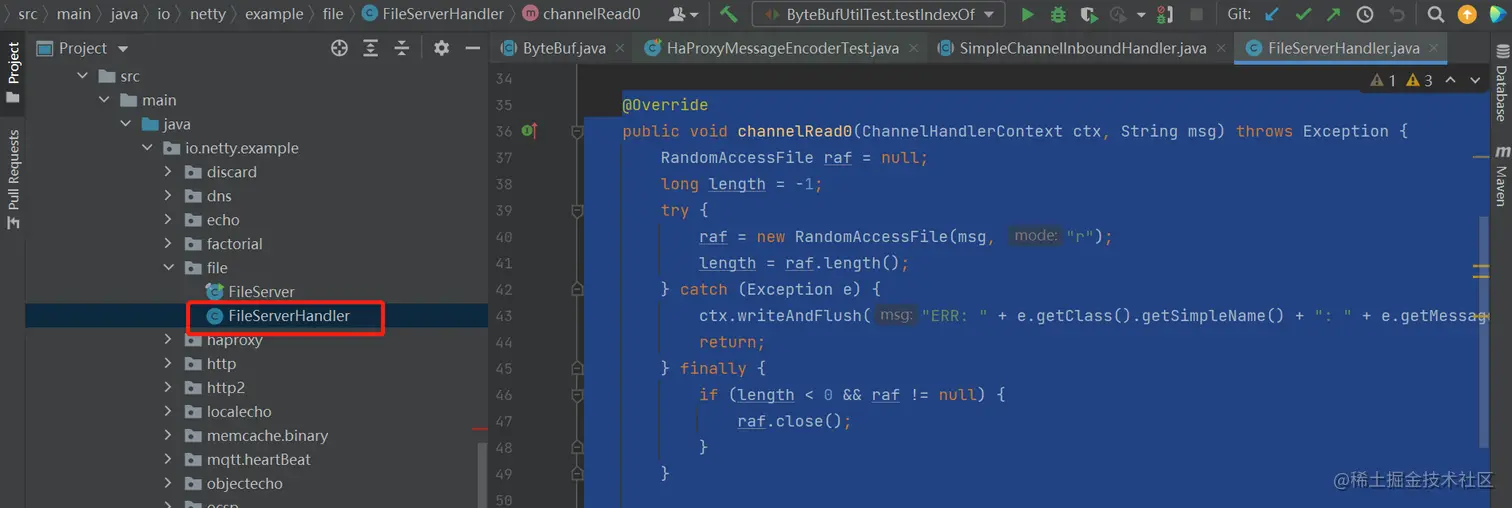Expand the factorial package
The width and height of the screenshot is (1512, 508).
168,244
